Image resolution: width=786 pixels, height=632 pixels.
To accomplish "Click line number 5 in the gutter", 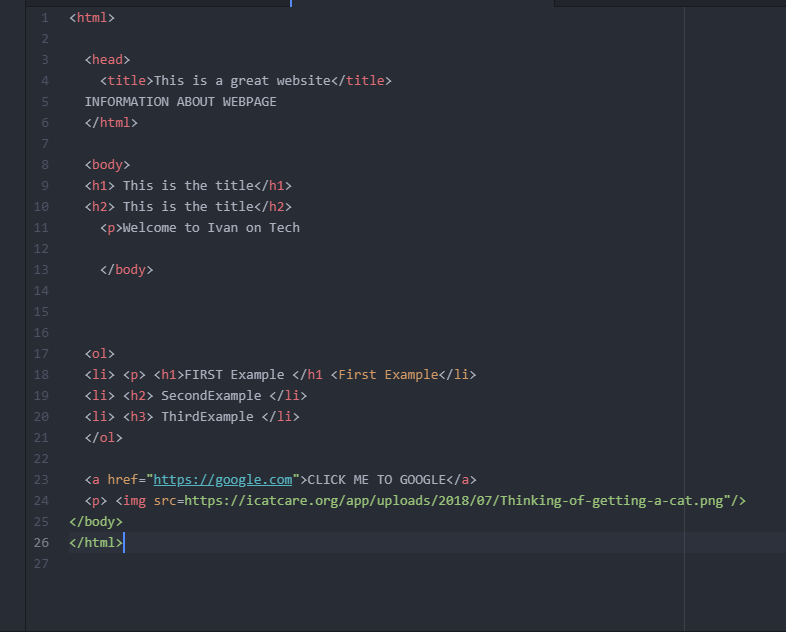I will tap(45, 102).
